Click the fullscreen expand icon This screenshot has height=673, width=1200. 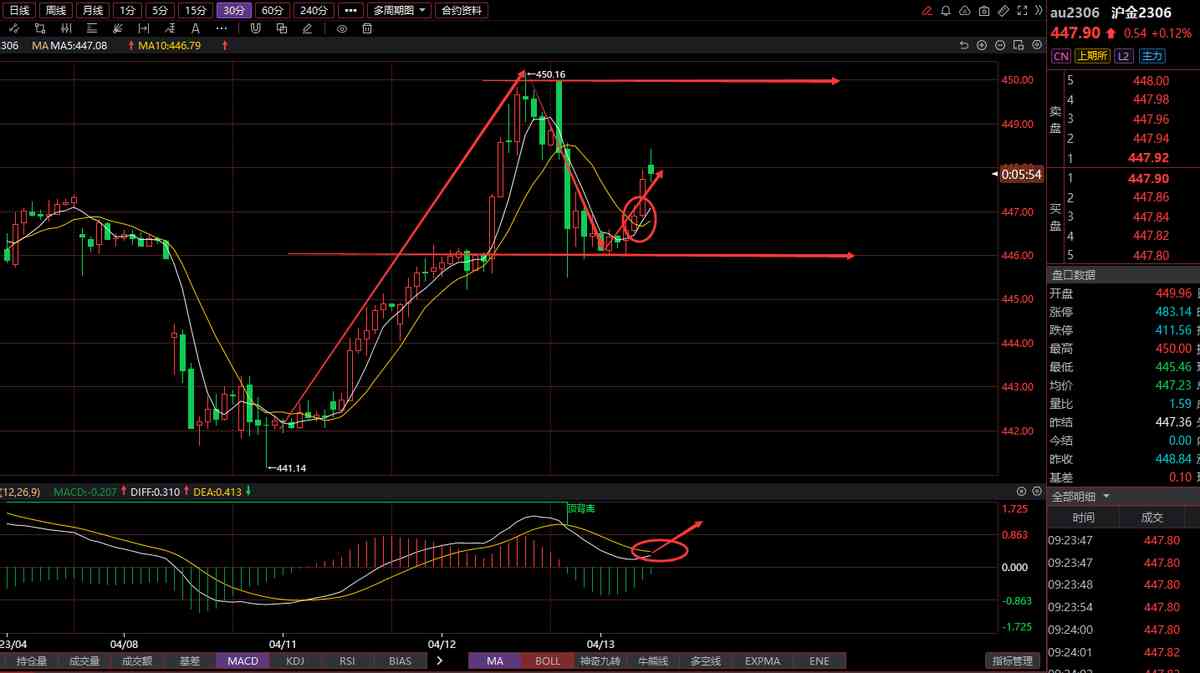coord(1022,11)
